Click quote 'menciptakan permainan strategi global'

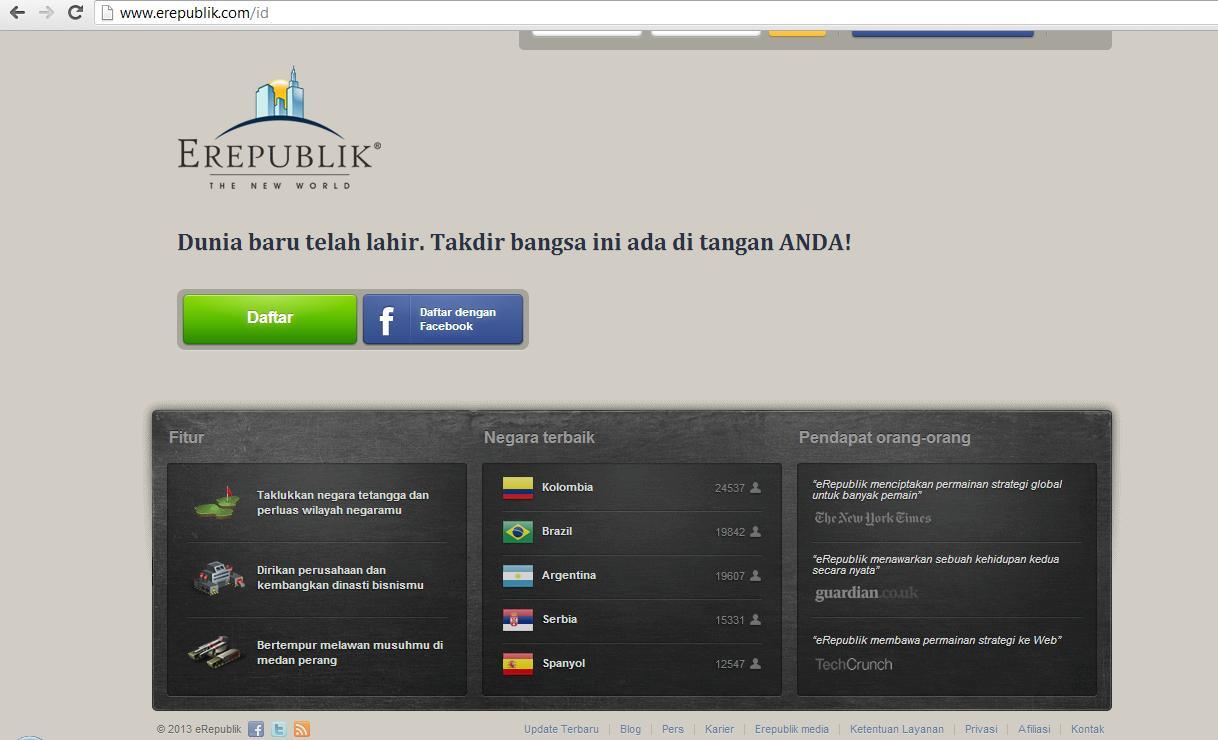(937, 489)
